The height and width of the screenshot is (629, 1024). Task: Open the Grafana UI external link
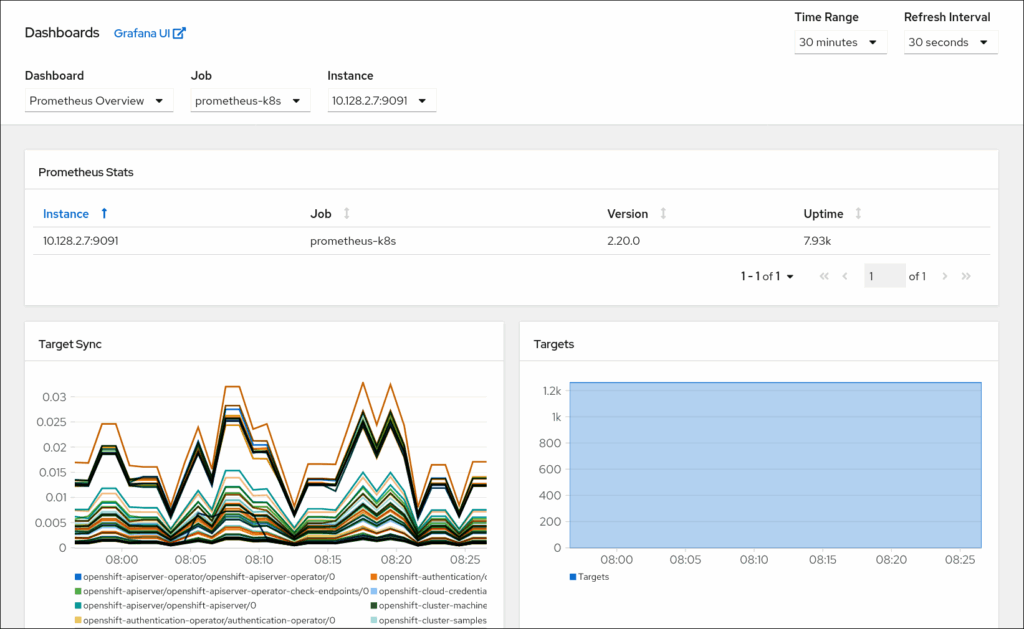(149, 33)
